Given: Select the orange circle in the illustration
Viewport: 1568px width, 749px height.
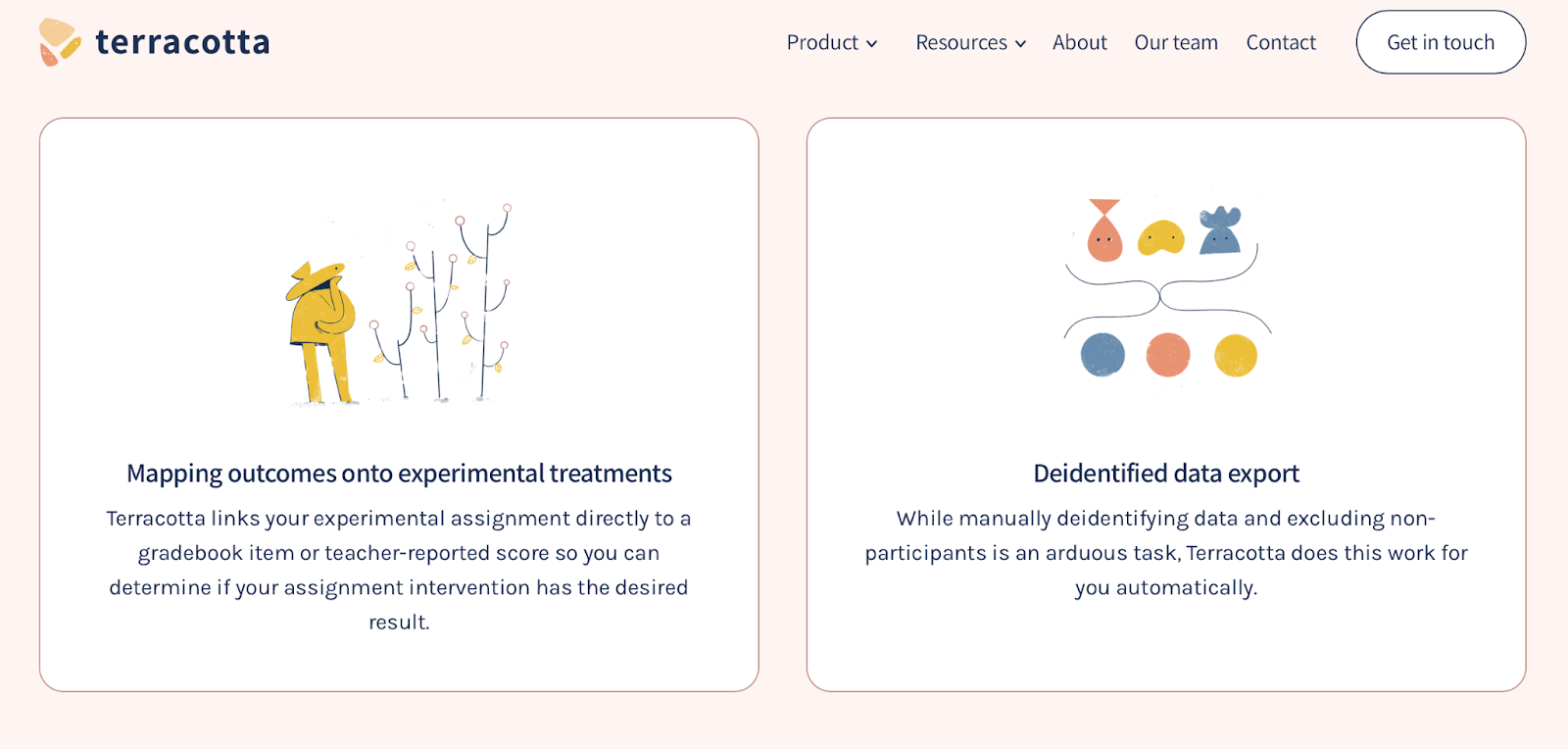Looking at the screenshot, I should click(x=1167, y=355).
